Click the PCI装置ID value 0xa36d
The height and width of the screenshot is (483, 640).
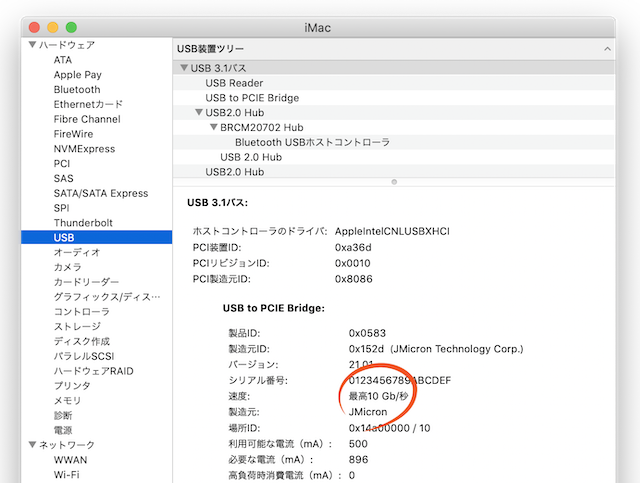coord(353,247)
